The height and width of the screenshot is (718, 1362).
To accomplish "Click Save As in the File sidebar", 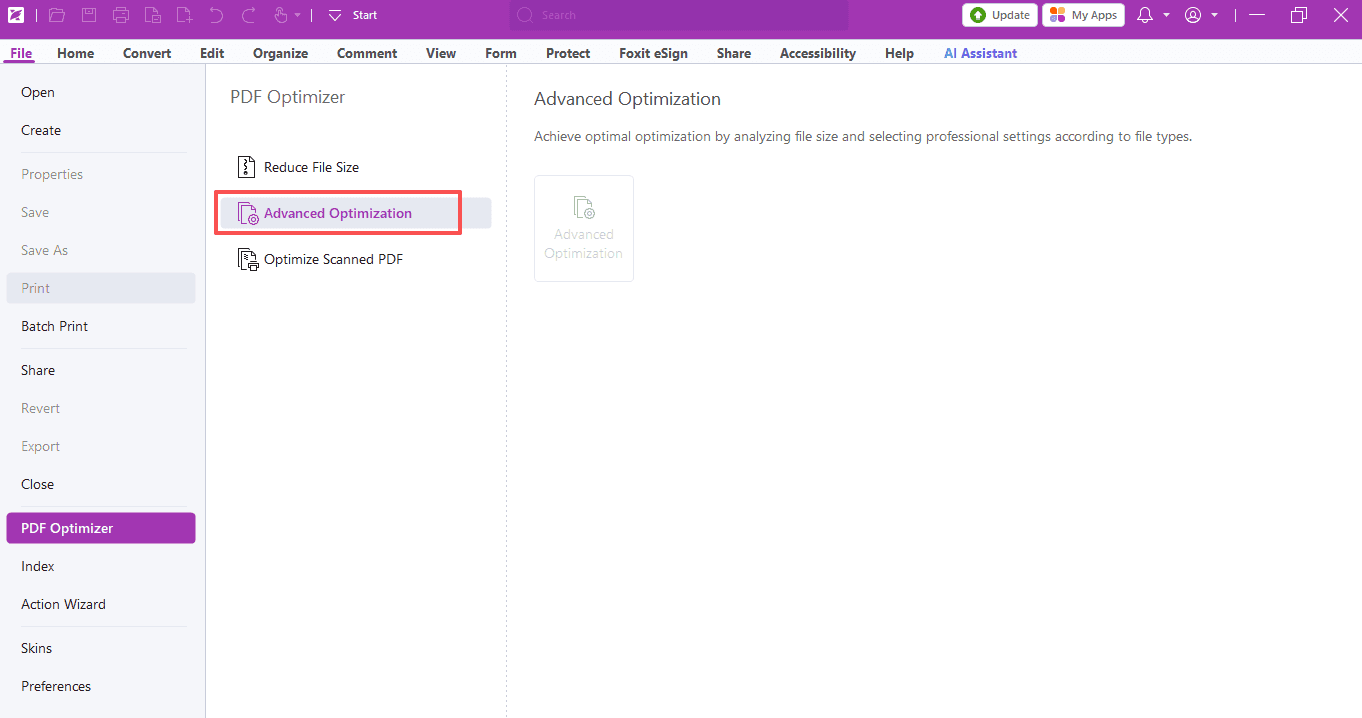I will pyautogui.click(x=101, y=250).
